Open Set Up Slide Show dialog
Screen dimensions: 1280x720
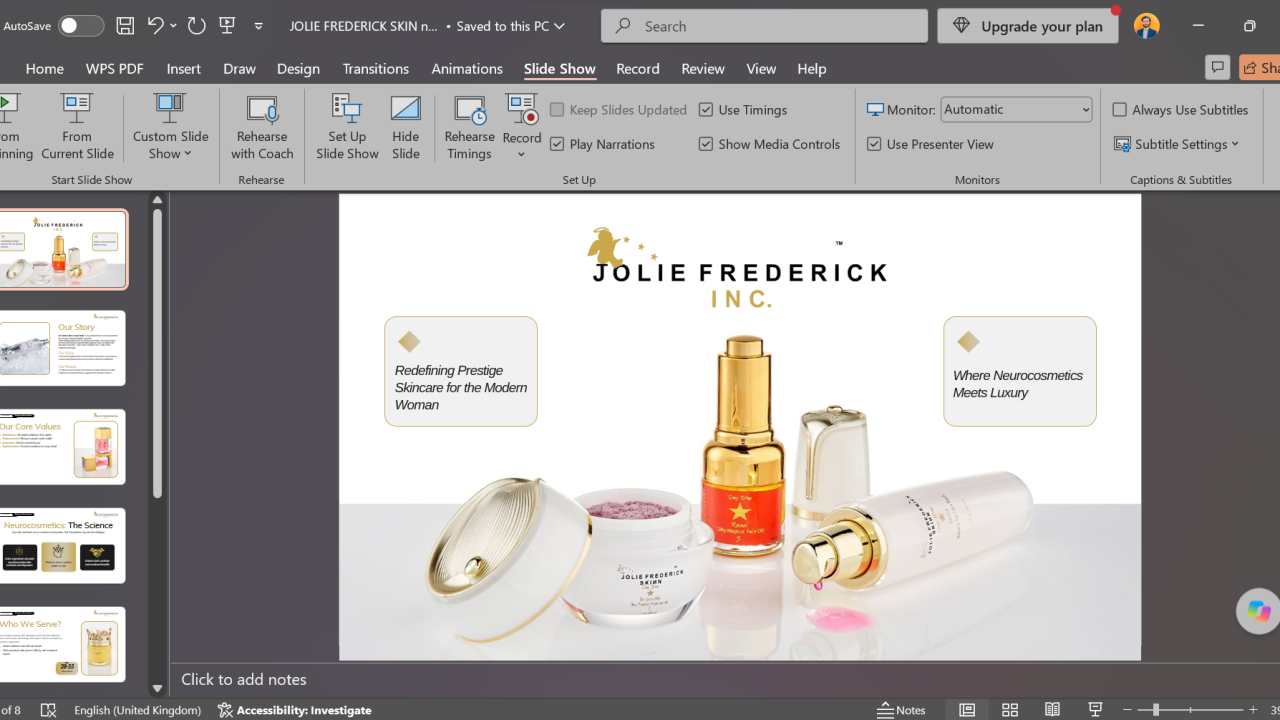(x=347, y=126)
